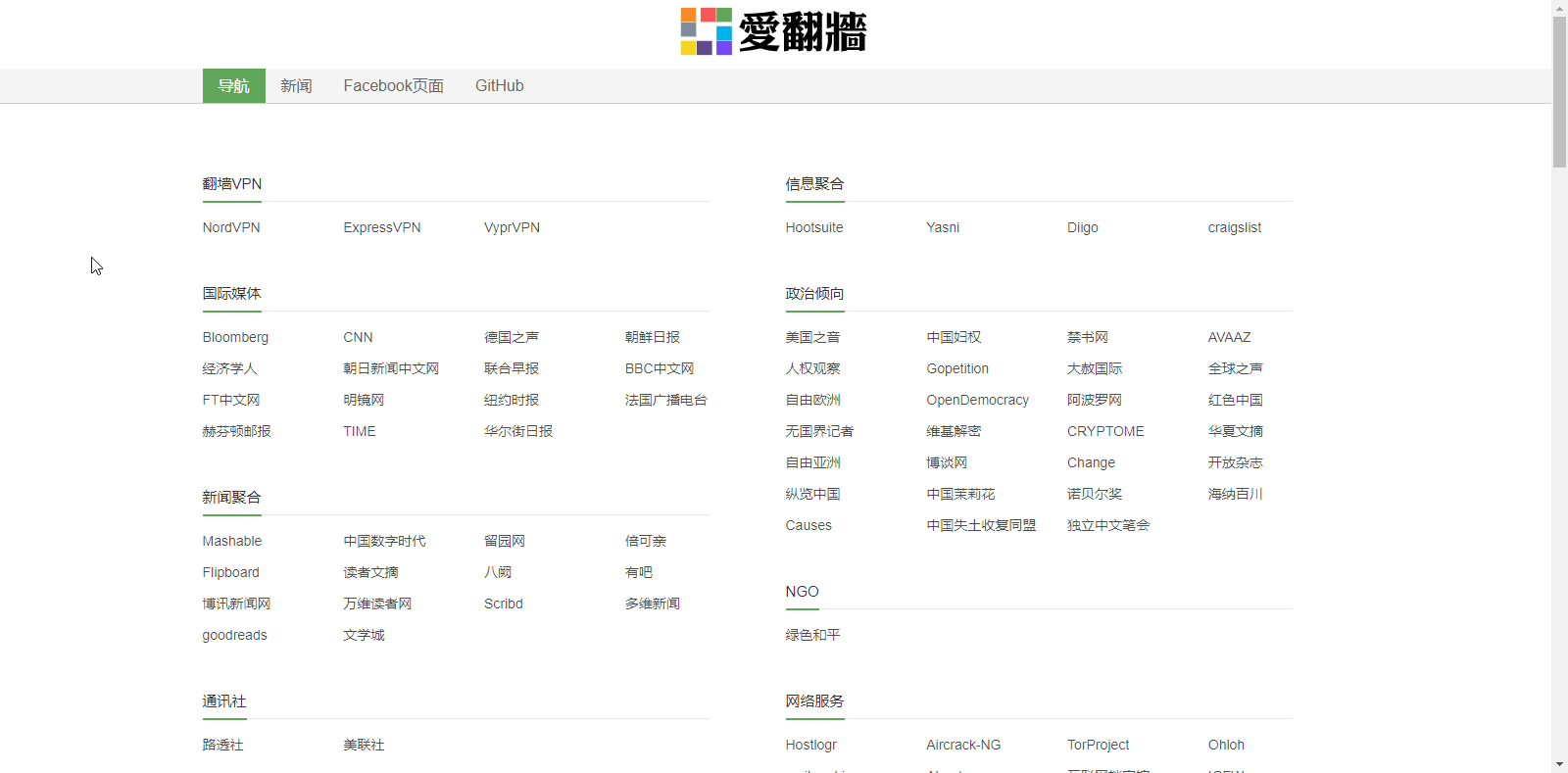Open the Flipboard link
This screenshot has width=1568, height=773.
tap(231, 572)
